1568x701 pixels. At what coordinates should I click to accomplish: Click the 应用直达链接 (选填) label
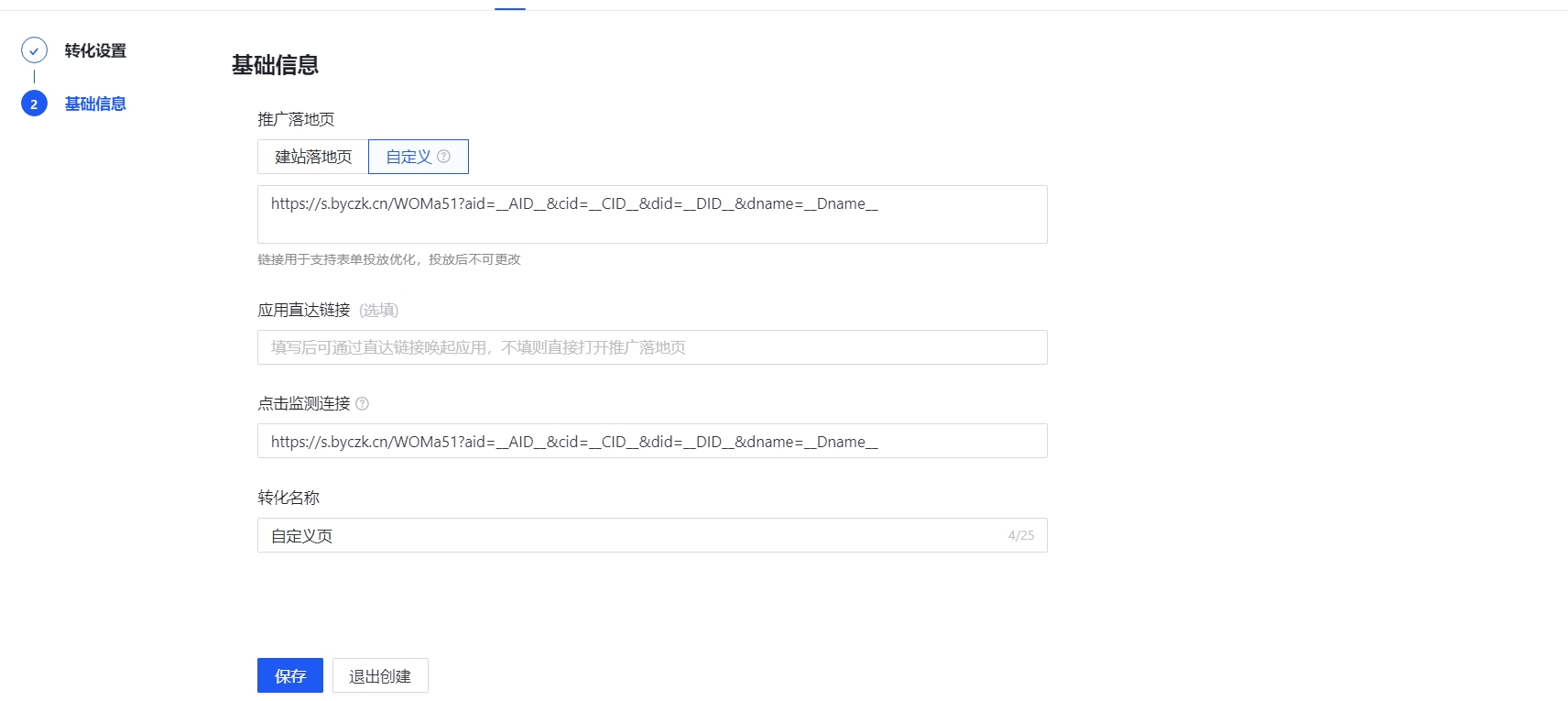(x=327, y=310)
